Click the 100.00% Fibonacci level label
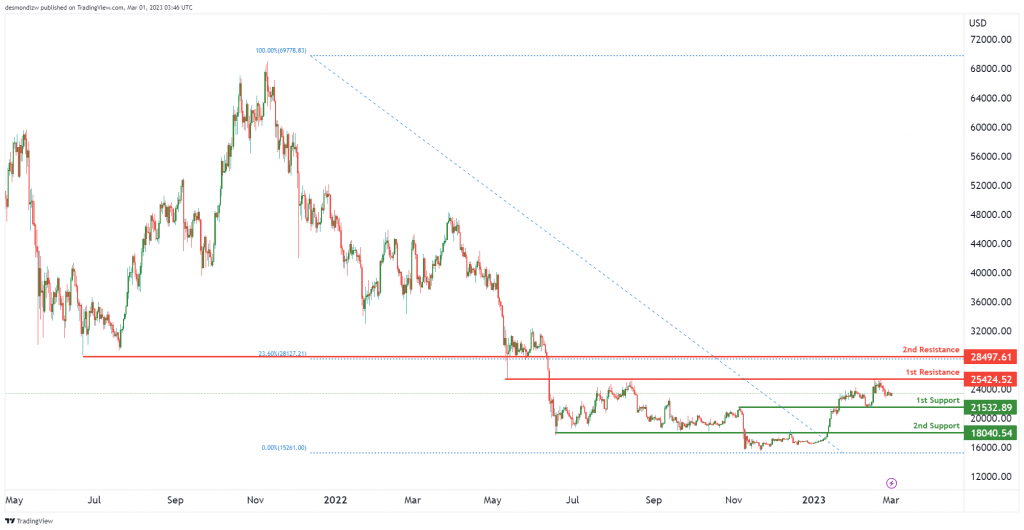Viewport: 1024px width, 530px height. pyautogui.click(x=281, y=50)
